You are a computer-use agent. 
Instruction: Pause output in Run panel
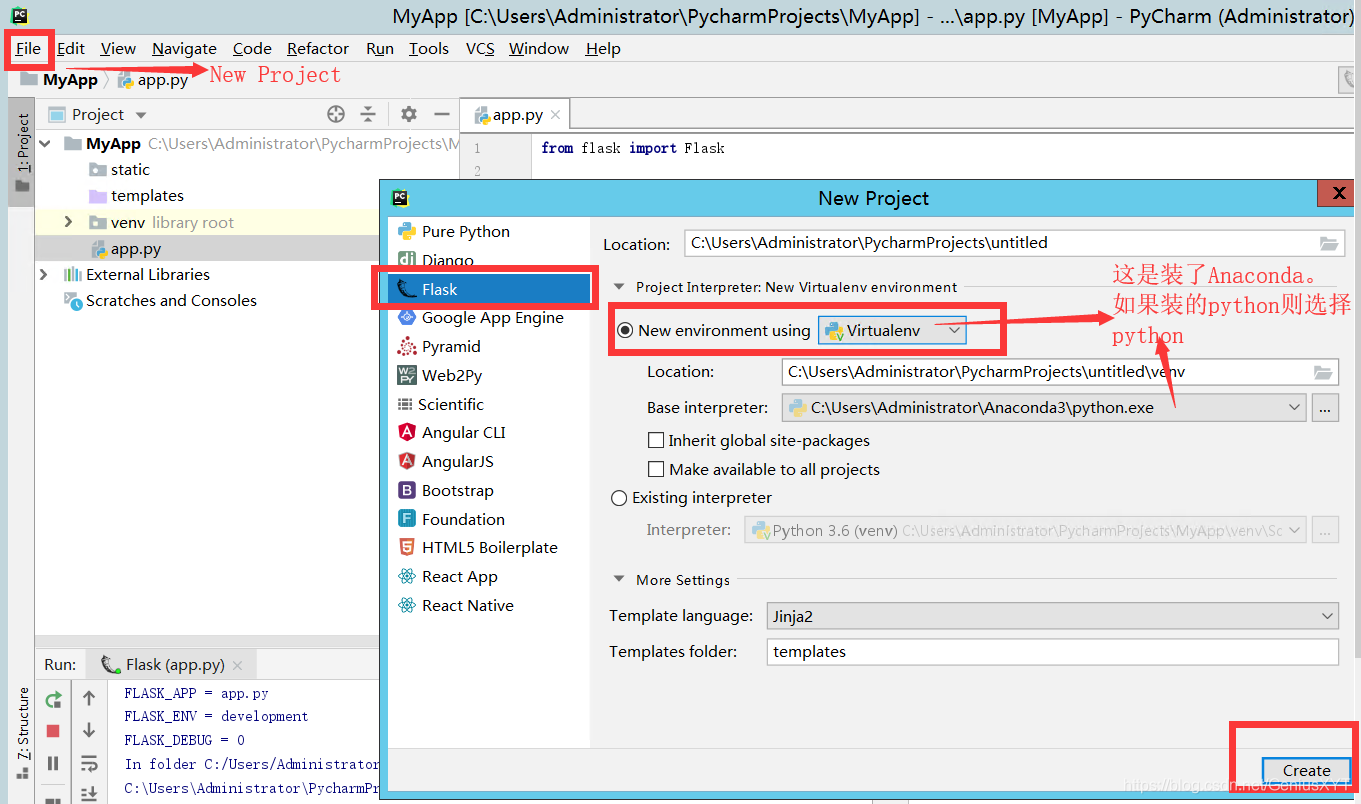(x=53, y=764)
